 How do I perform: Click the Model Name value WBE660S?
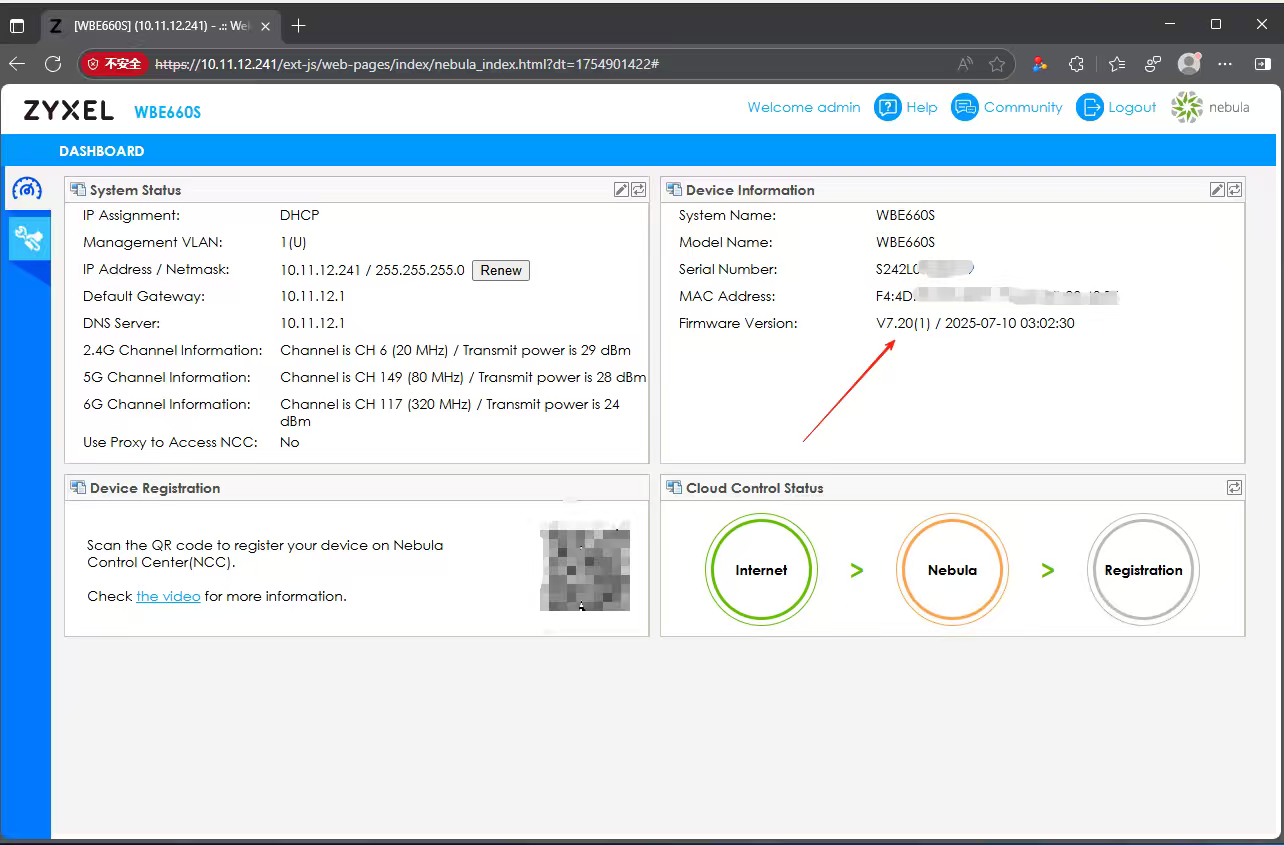pyautogui.click(x=906, y=242)
